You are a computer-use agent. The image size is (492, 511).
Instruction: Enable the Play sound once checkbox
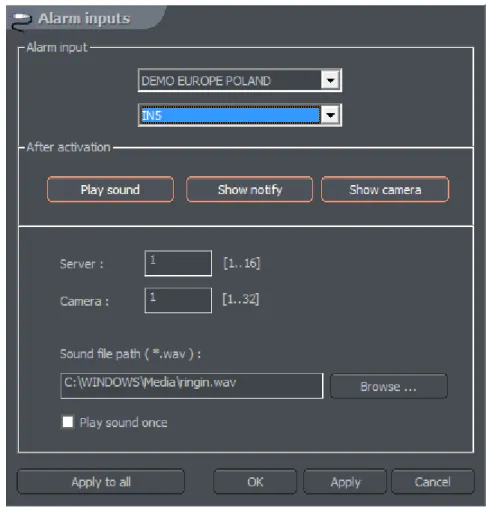(x=68, y=422)
